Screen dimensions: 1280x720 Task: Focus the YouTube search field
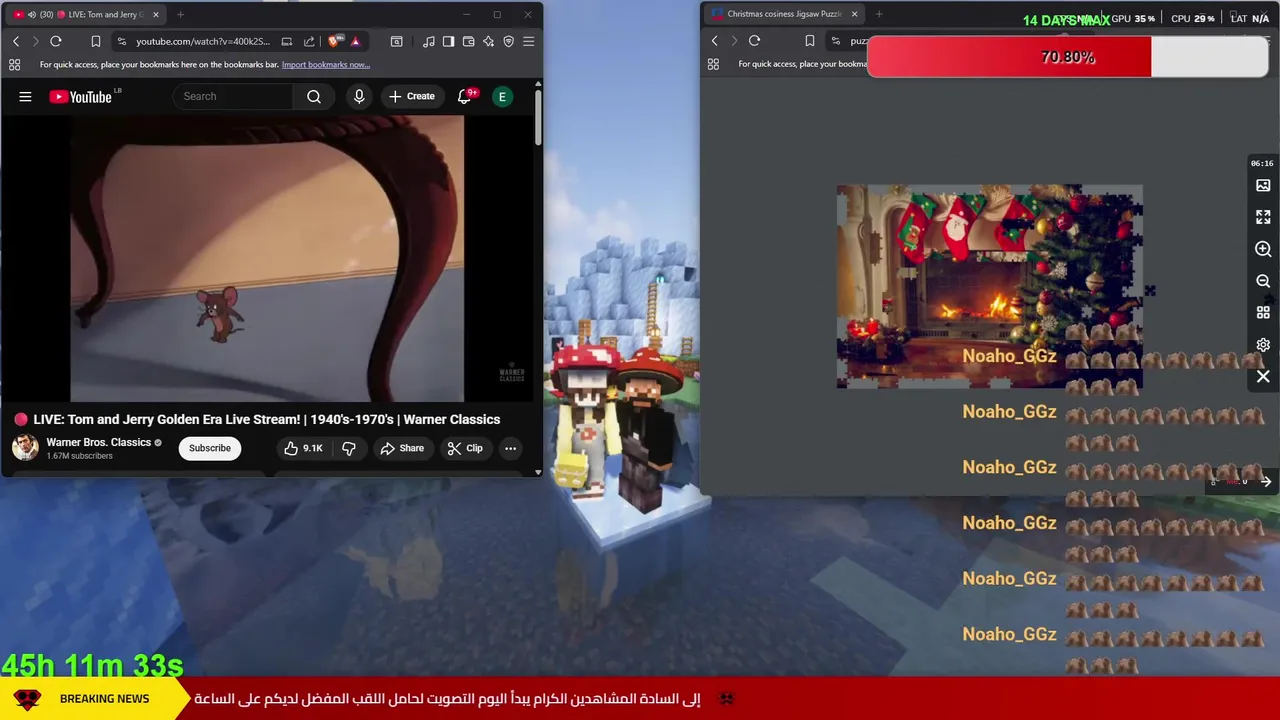pyautogui.click(x=234, y=96)
